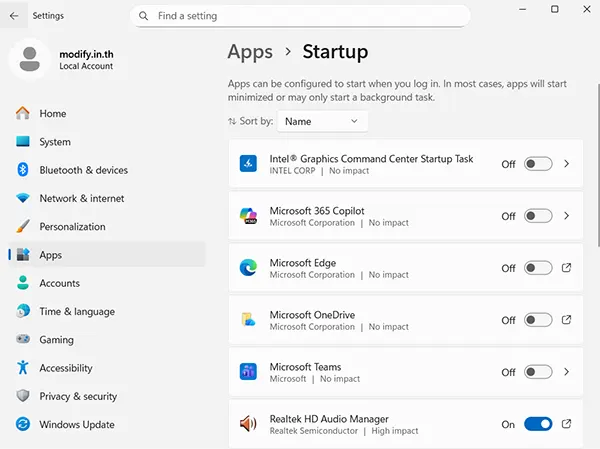Viewport: 600px width, 449px height.
Task: Click the Network wifi icon
Action: pyautogui.click(x=23, y=198)
